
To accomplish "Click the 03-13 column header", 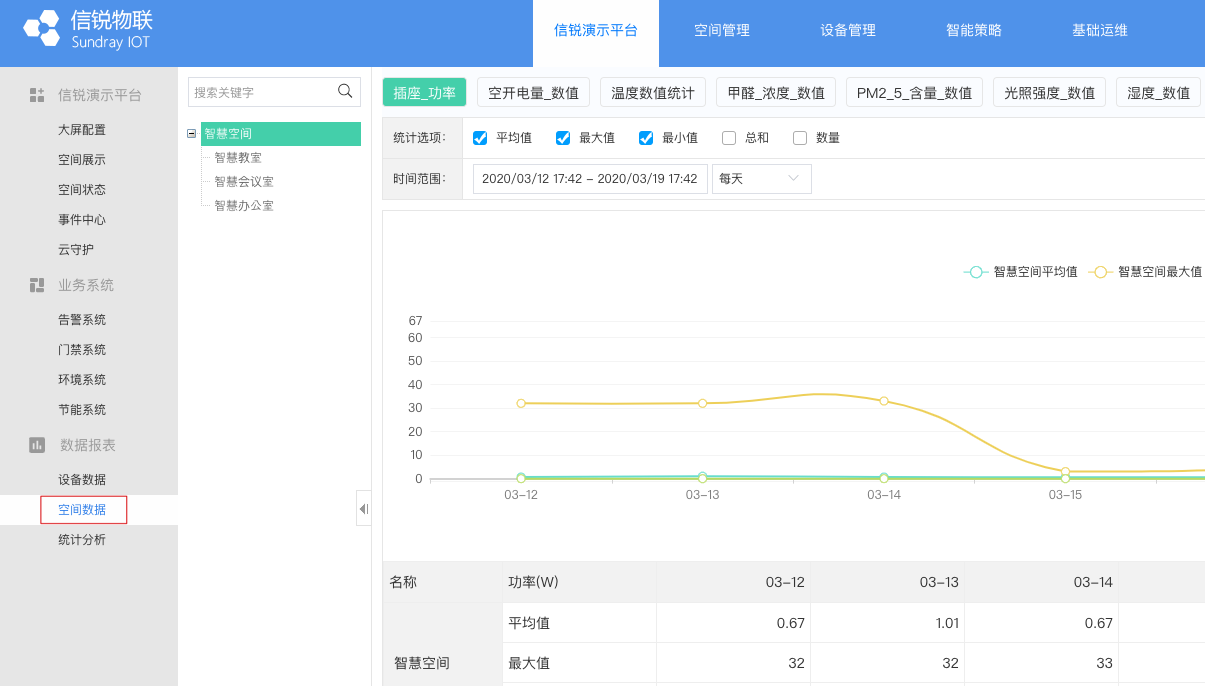I will [x=888, y=582].
